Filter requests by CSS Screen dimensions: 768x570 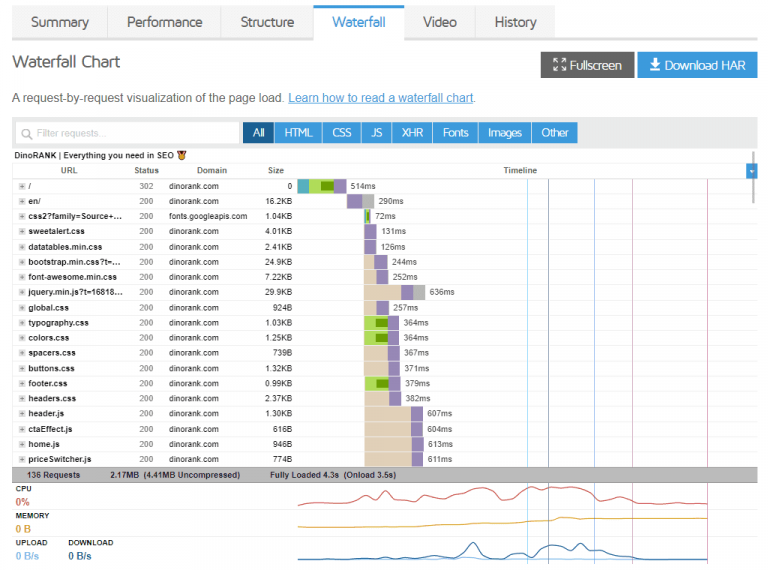pos(341,133)
